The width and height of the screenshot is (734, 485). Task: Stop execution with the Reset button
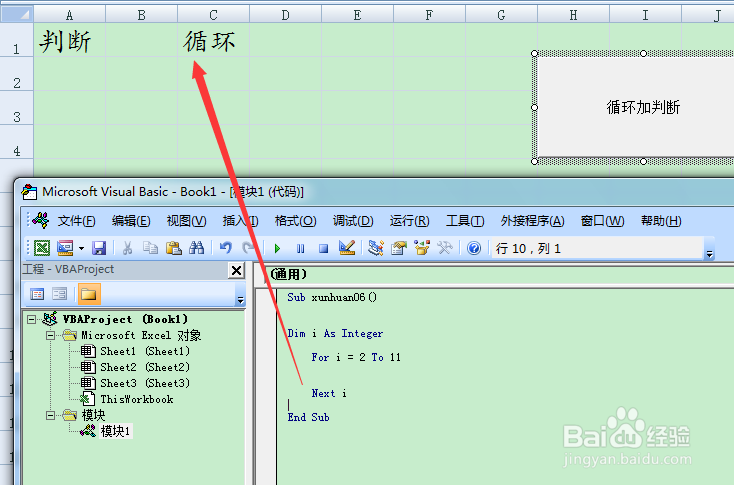point(323,248)
